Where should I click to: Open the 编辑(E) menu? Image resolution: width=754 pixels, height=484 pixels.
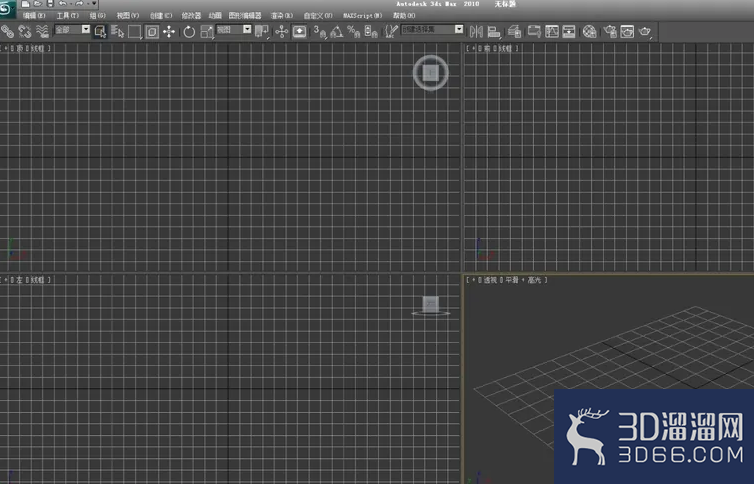[34, 15]
